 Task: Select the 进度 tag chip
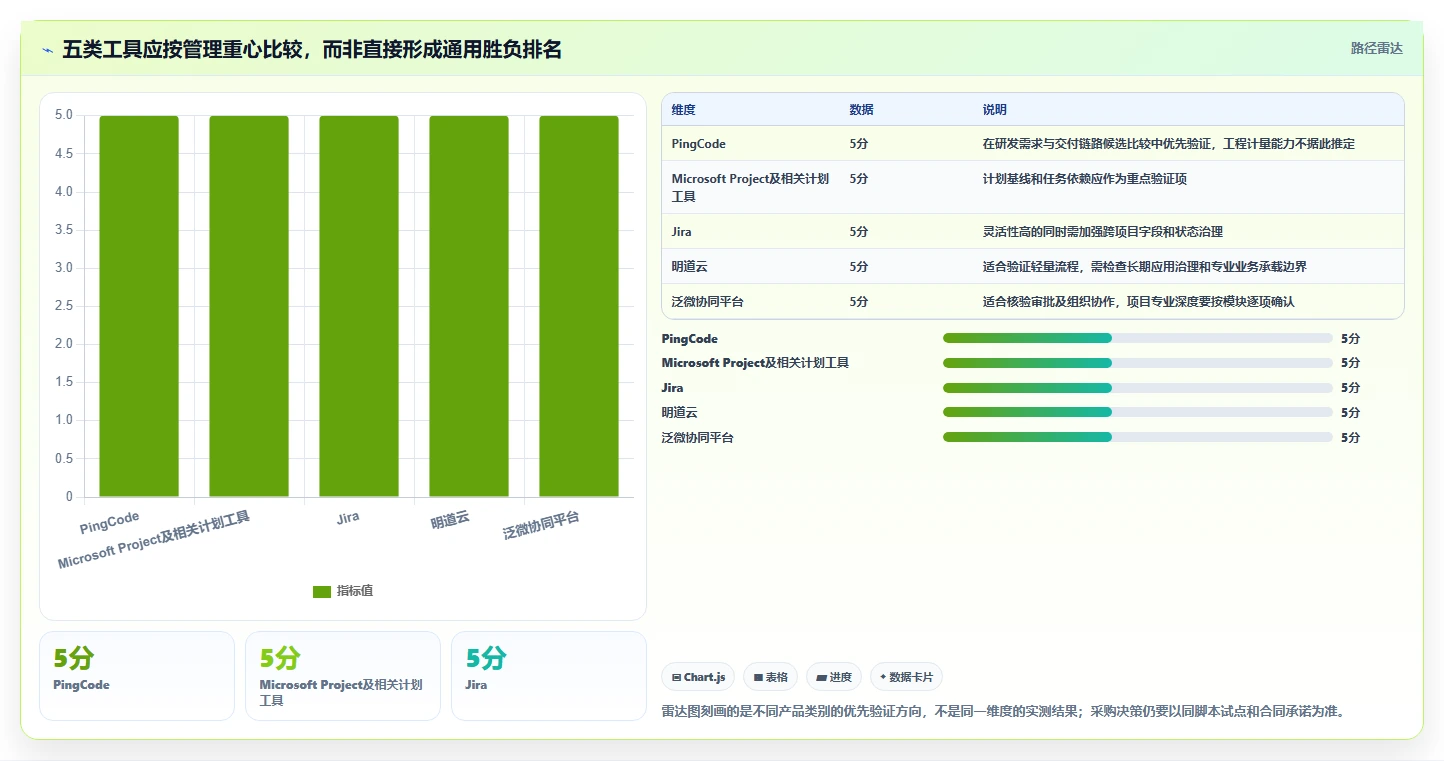[834, 677]
